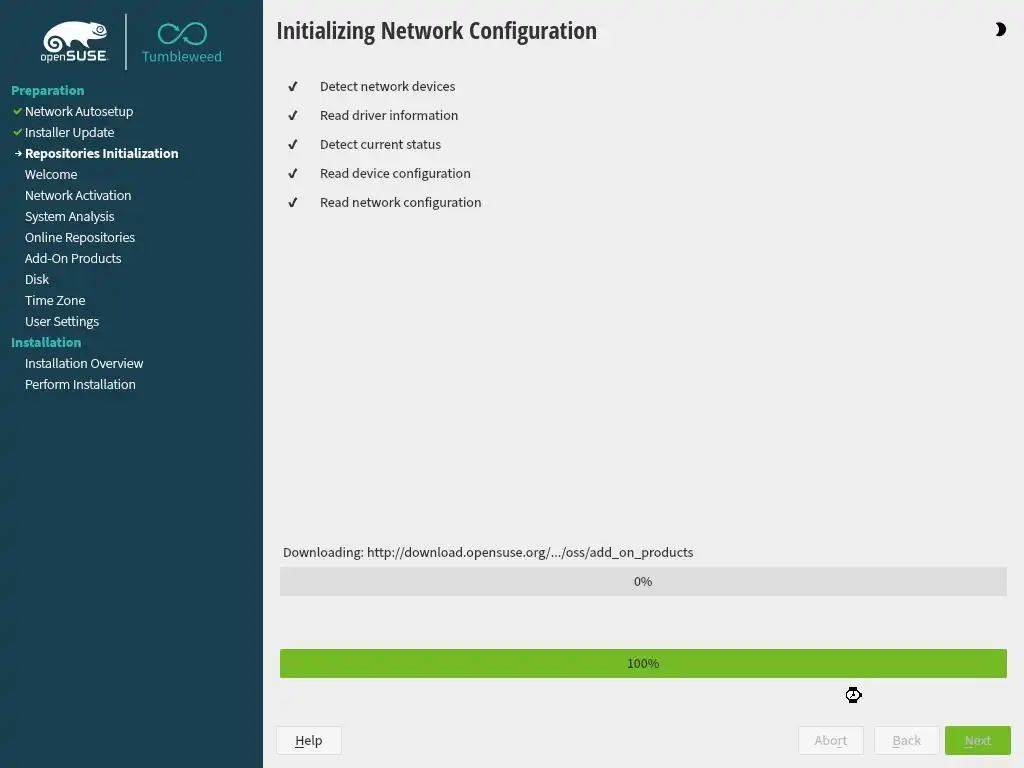Image resolution: width=1024 pixels, height=768 pixels.
Task: Click the checkmark next to Detect network devices
Action: (x=293, y=87)
